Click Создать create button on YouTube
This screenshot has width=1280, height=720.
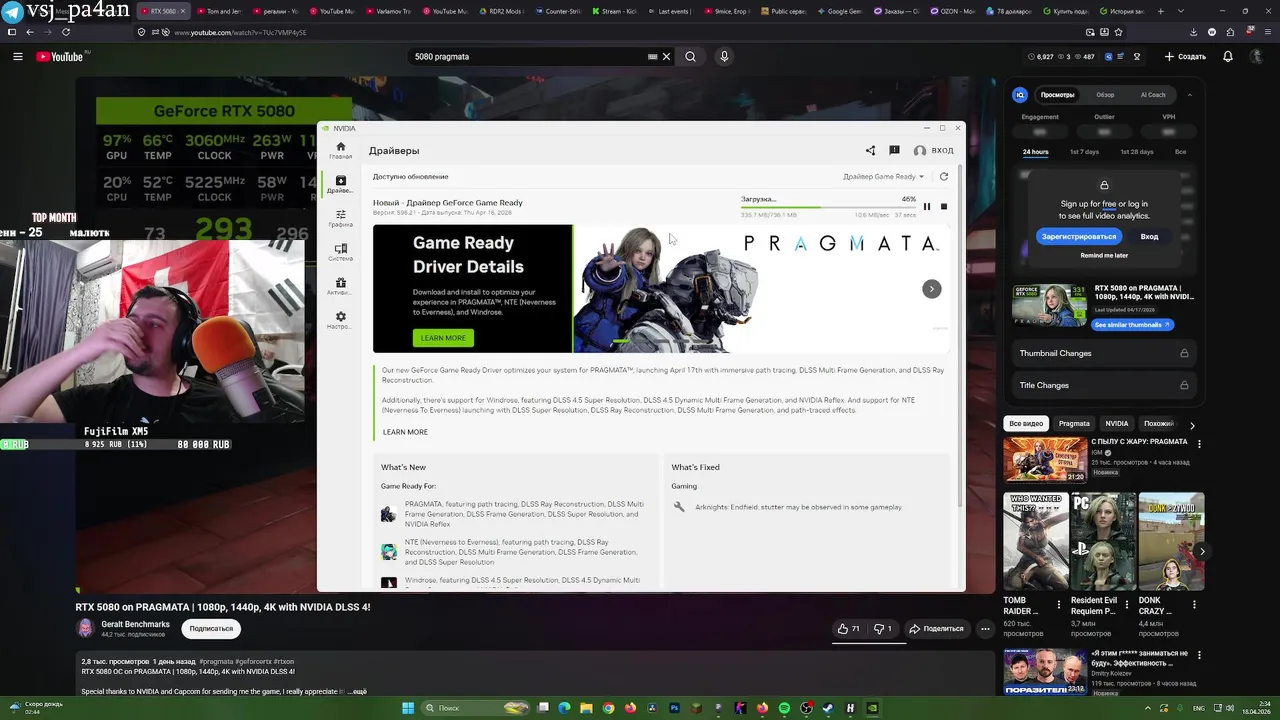1186,57
